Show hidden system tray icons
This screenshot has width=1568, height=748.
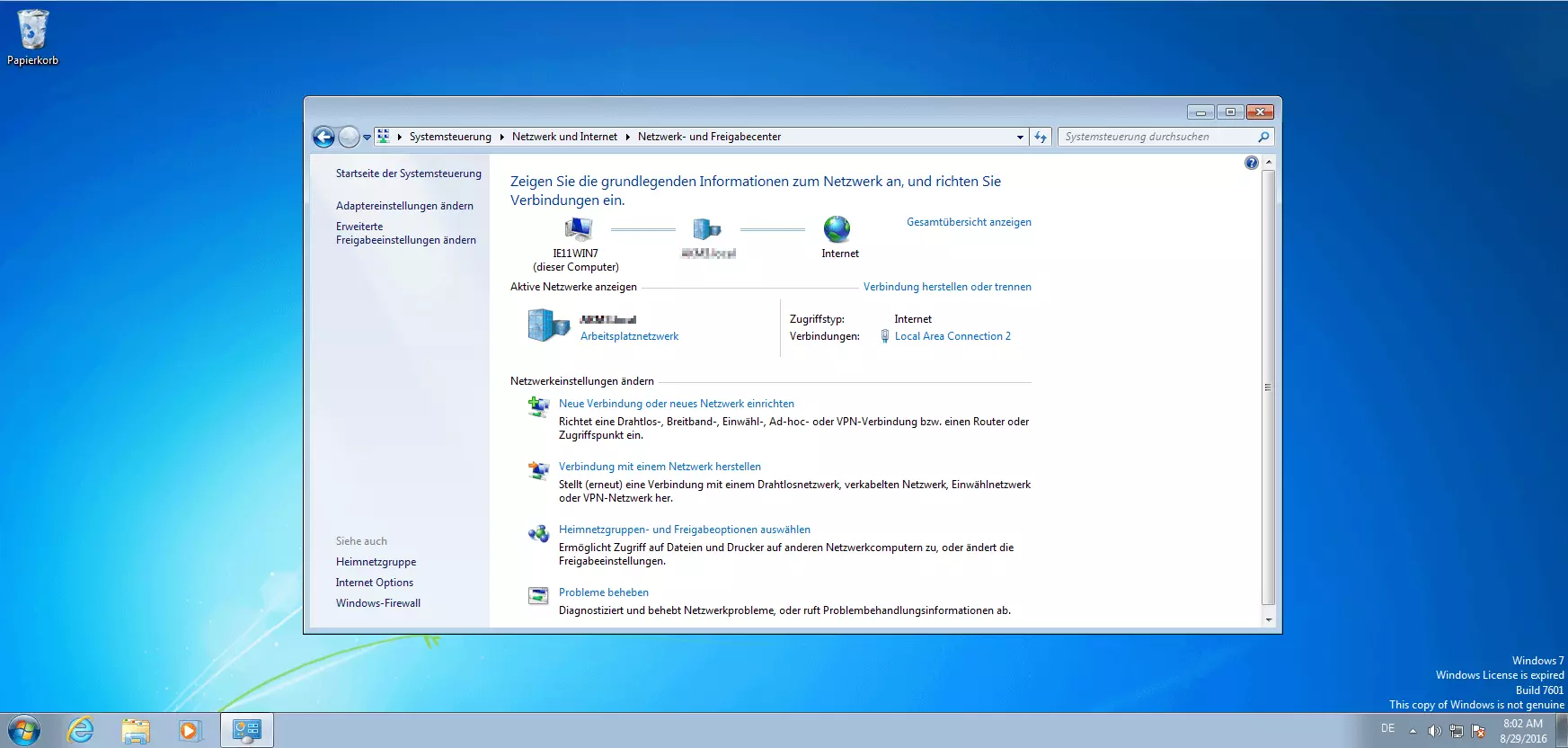[1413, 731]
